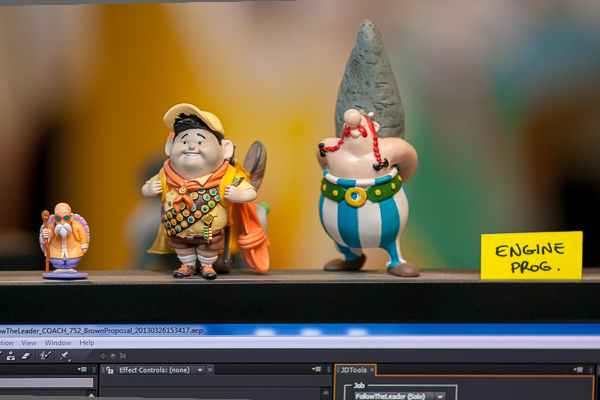Open the View menu
Image resolution: width=600 pixels, height=400 pixels.
pyautogui.click(x=29, y=343)
